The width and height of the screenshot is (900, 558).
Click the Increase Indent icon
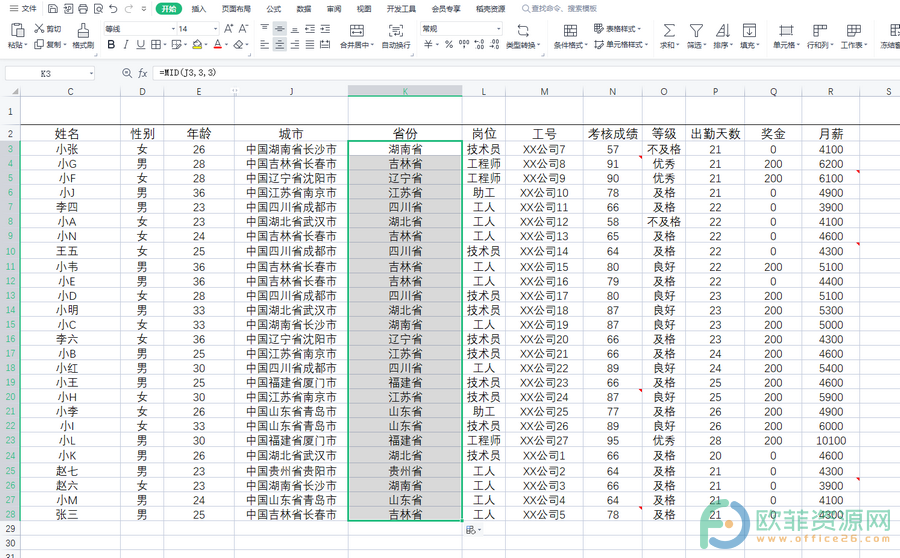pos(325,29)
